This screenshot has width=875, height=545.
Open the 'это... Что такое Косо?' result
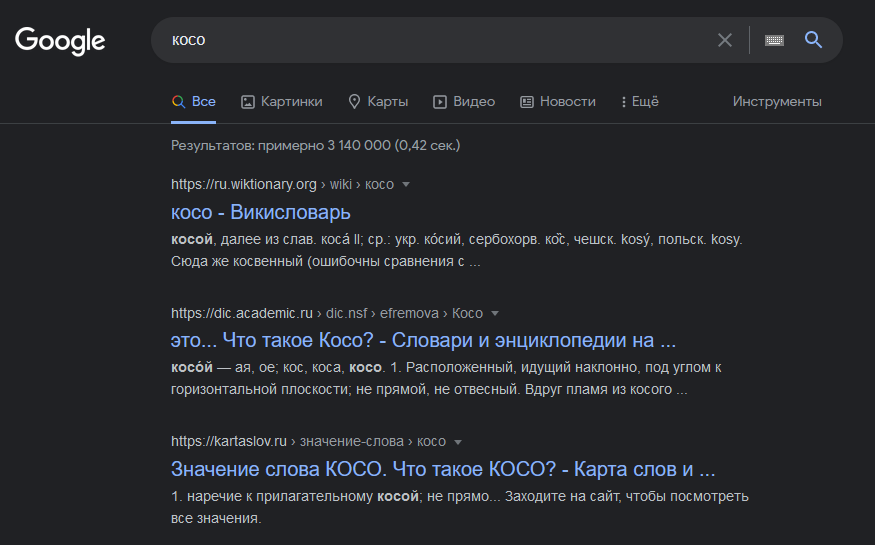(424, 340)
